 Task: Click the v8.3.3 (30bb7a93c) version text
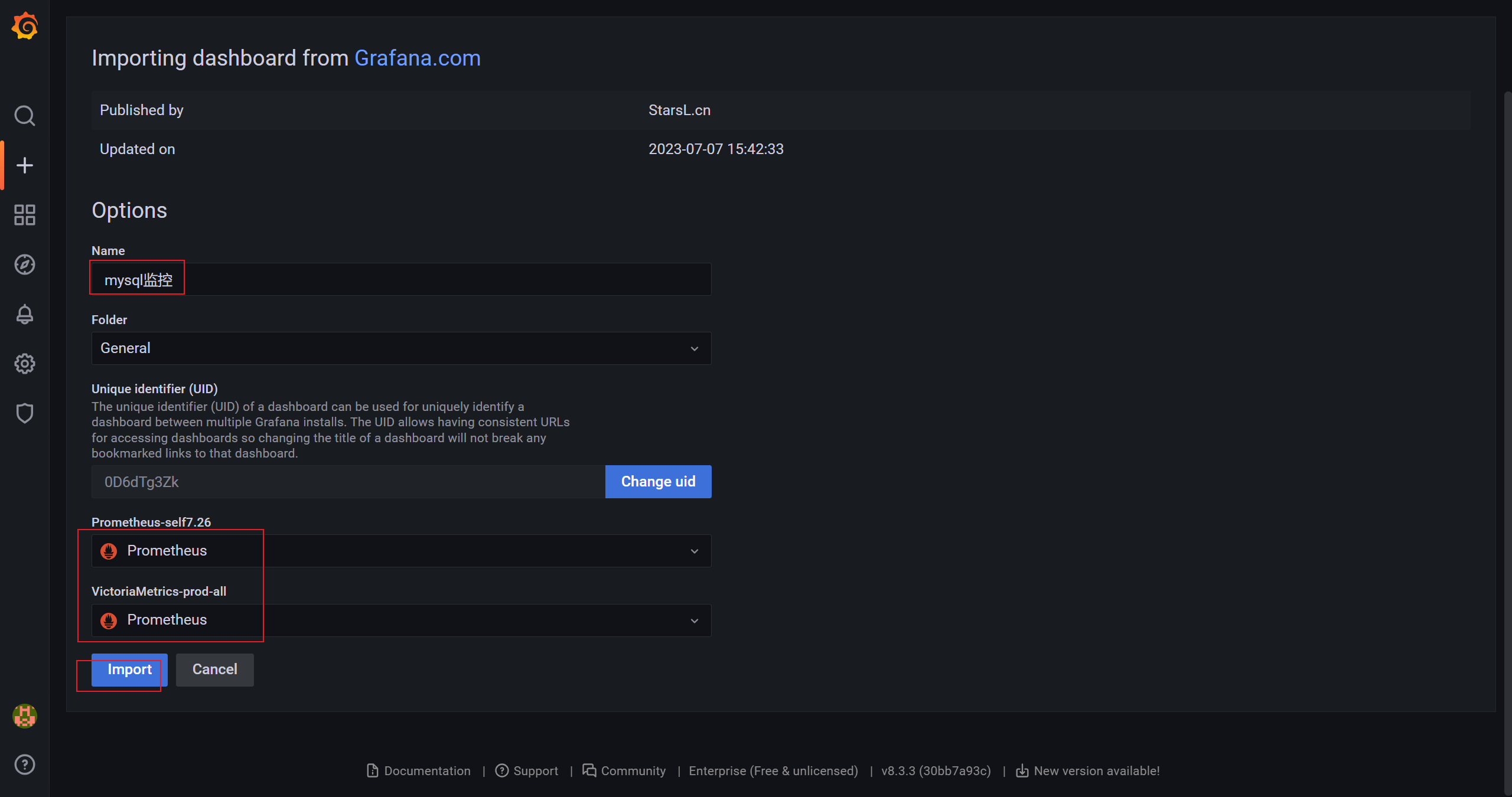936,770
